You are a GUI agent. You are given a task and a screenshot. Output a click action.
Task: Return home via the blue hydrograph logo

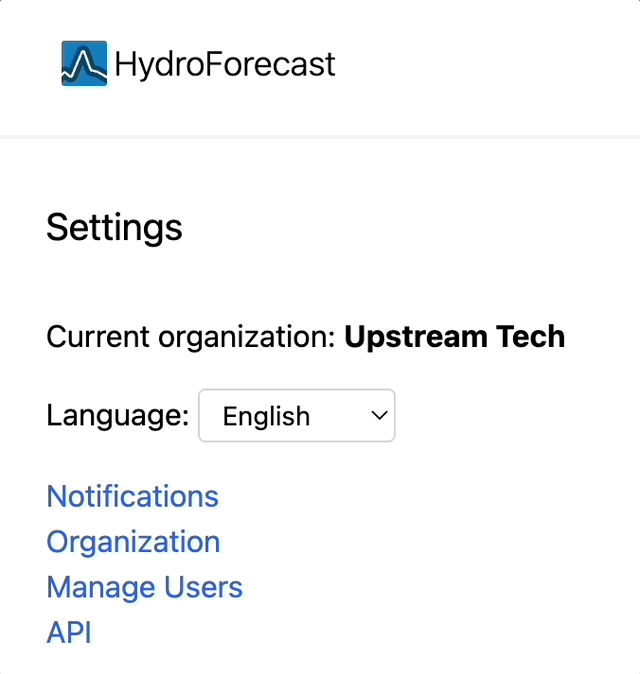84,64
